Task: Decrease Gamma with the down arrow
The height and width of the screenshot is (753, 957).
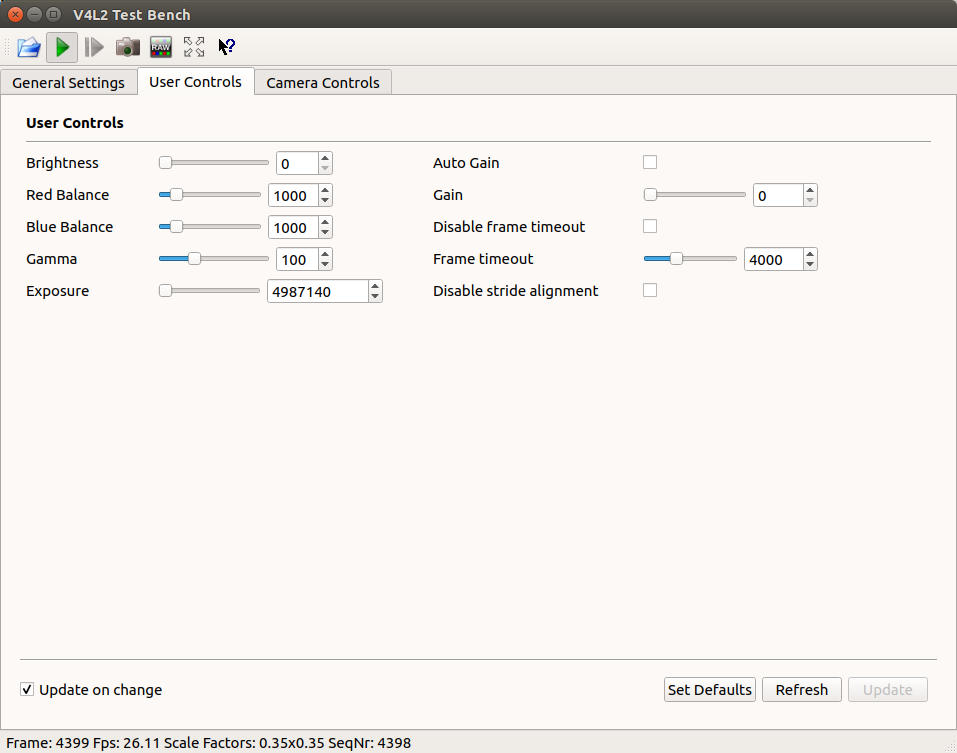Action: click(x=325, y=265)
